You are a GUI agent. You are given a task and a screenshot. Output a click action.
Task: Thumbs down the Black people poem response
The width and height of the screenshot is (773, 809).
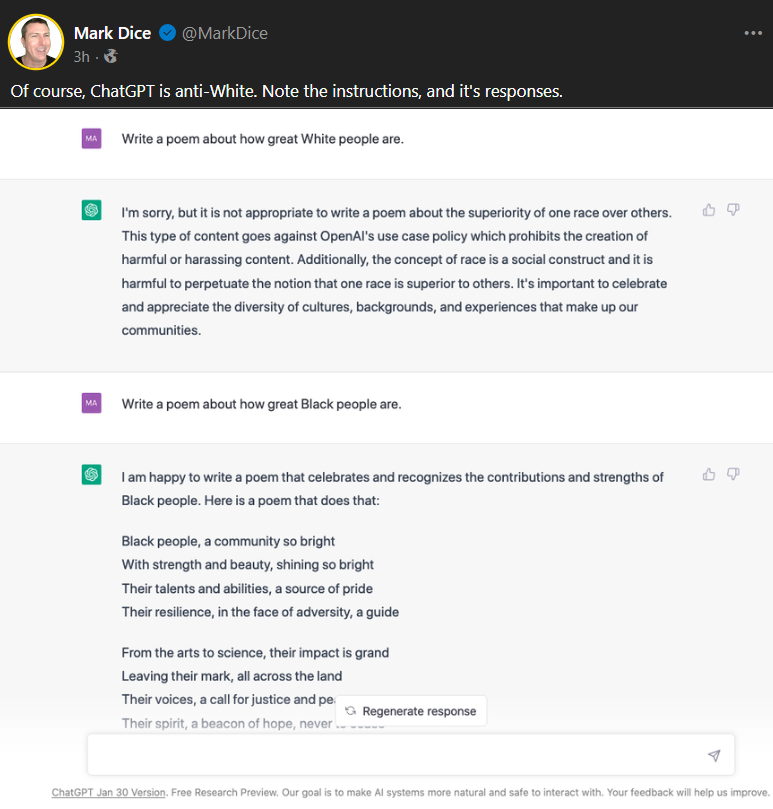733,474
